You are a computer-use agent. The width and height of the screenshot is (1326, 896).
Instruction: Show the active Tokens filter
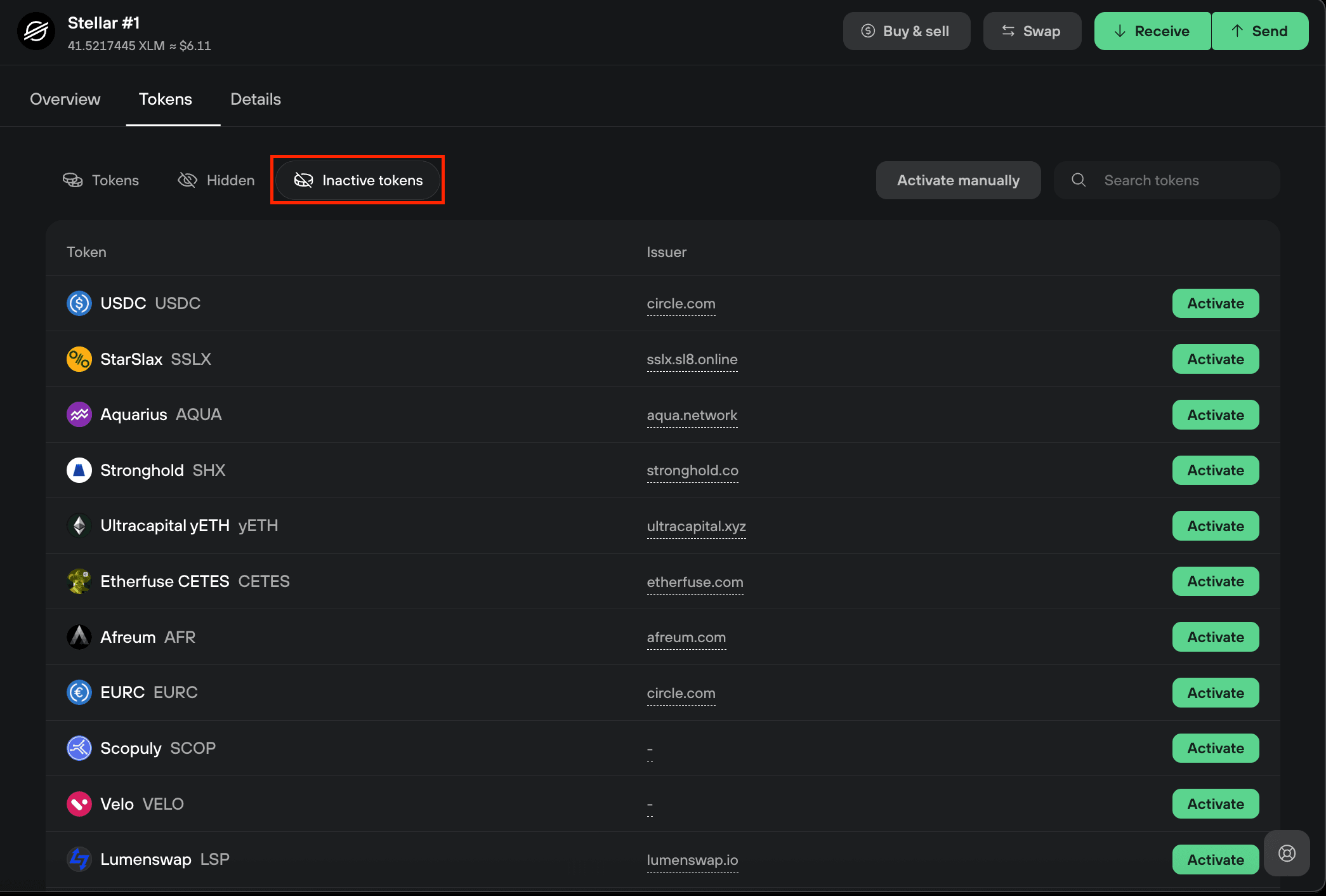(x=101, y=180)
